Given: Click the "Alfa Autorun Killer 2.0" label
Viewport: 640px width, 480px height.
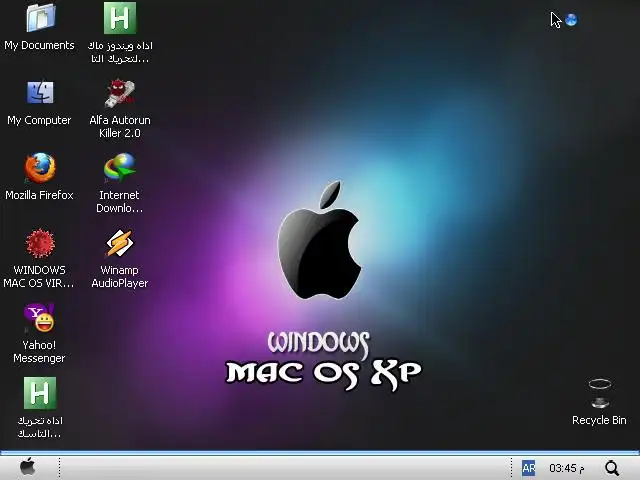Looking at the screenshot, I should click(120, 127).
